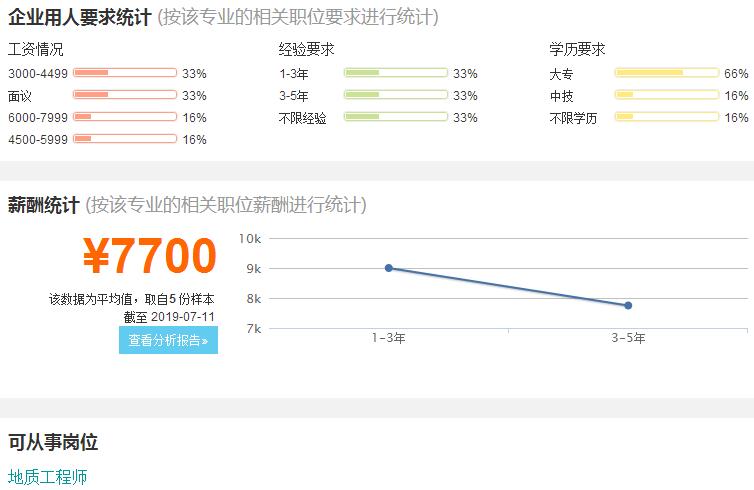Click the 不限学历 label
754x490 pixels.
pos(573,118)
